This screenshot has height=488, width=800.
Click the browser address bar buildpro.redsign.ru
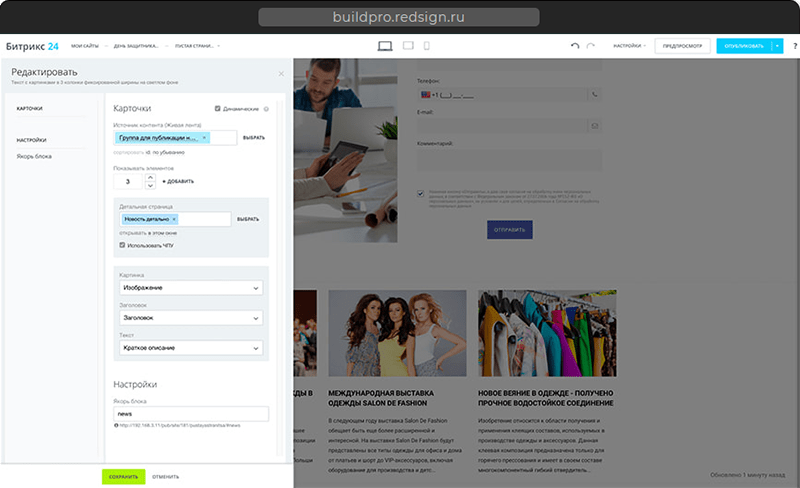coord(398,17)
